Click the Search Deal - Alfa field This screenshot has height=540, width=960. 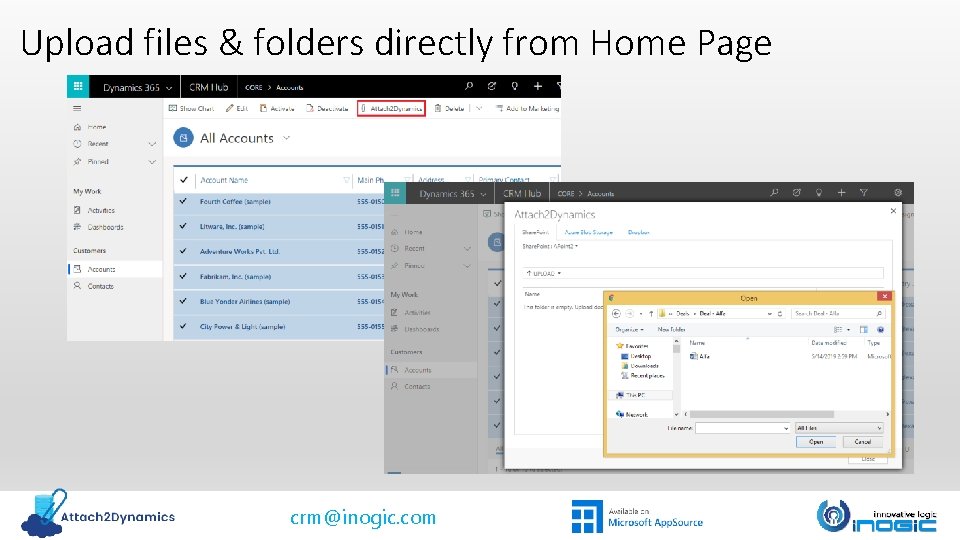coord(838,313)
